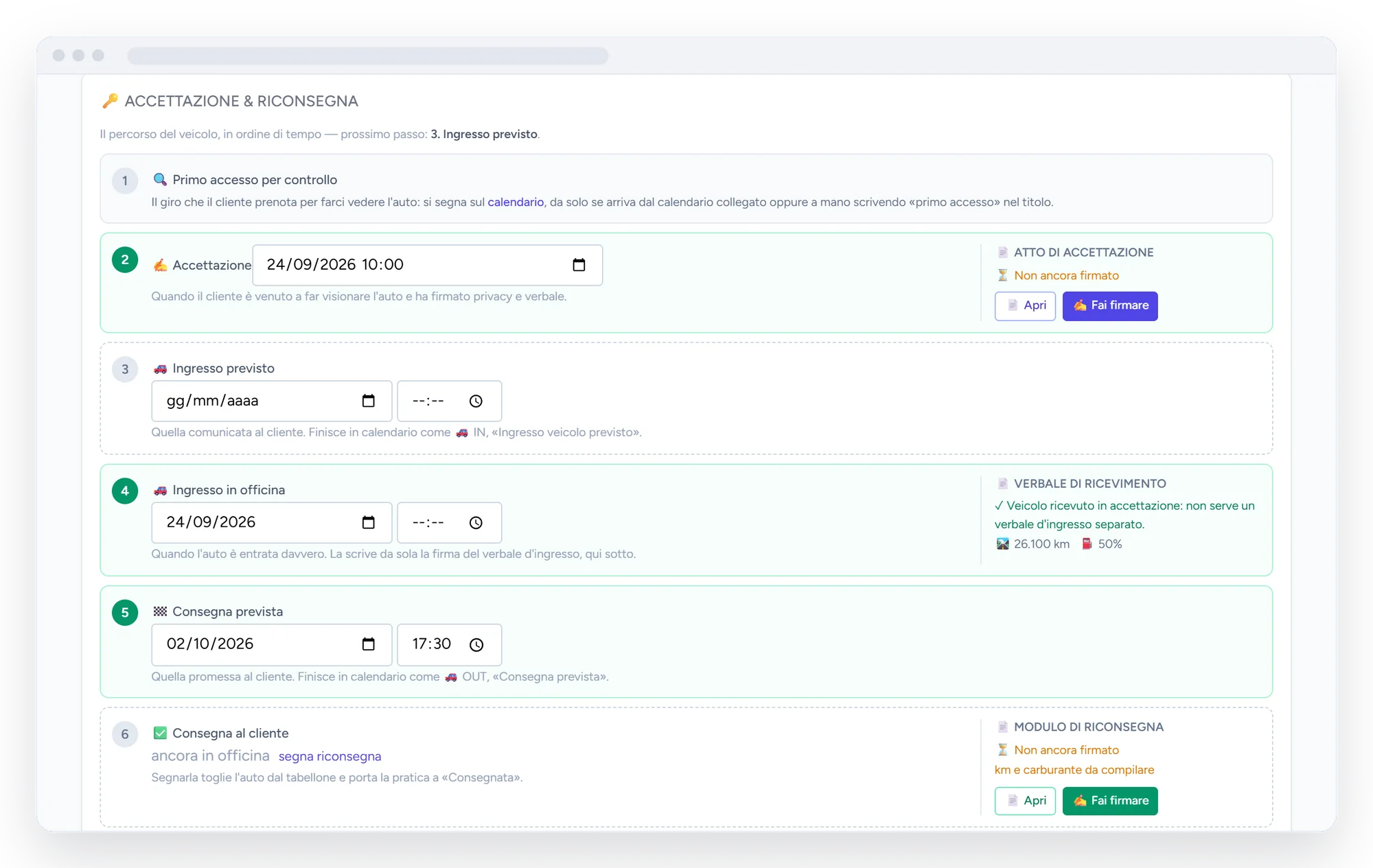The image size is (1373, 868).
Task: Click 'Non ancora firmato' under Modulo di riconsegna
Action: [1066, 750]
